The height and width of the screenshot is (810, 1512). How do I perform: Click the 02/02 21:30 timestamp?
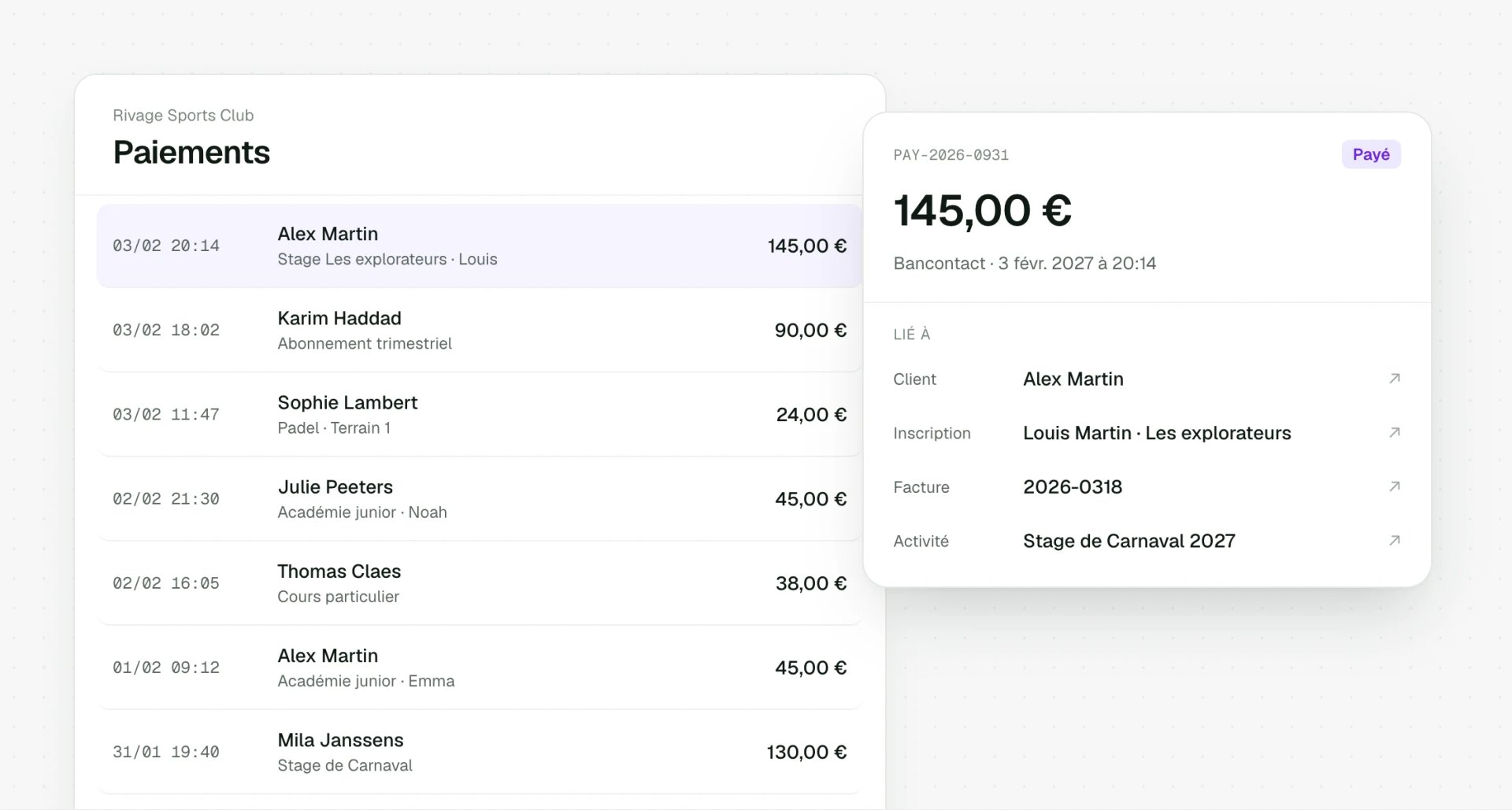(166, 499)
